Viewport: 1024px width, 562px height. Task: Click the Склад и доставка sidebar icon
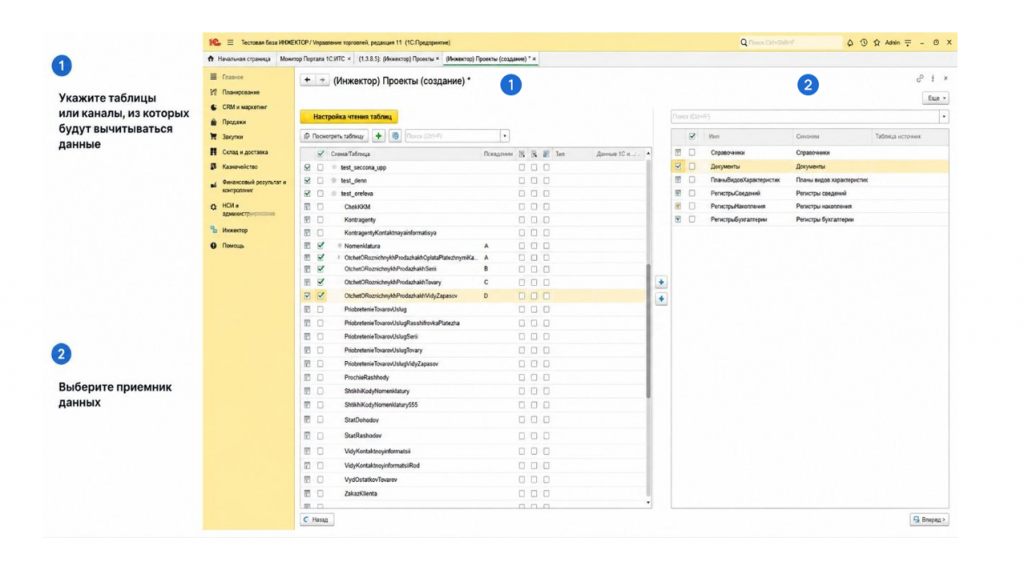coord(214,152)
